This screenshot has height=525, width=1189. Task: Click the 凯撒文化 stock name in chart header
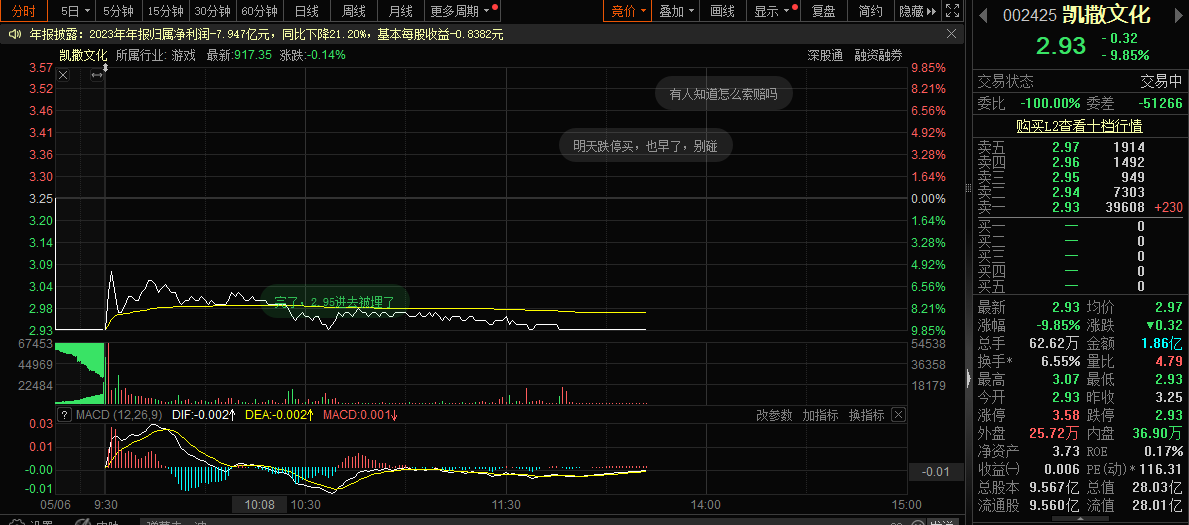click(x=83, y=55)
